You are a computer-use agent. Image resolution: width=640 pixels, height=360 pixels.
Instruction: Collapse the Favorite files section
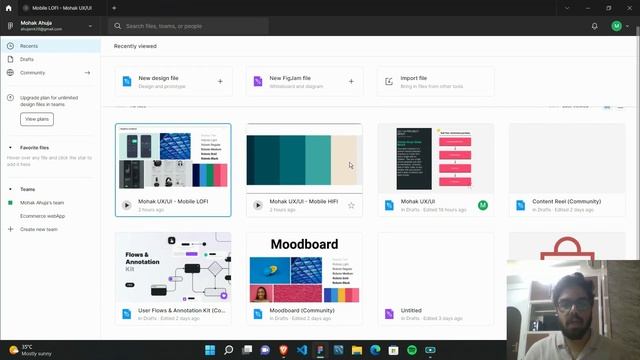[11, 148]
